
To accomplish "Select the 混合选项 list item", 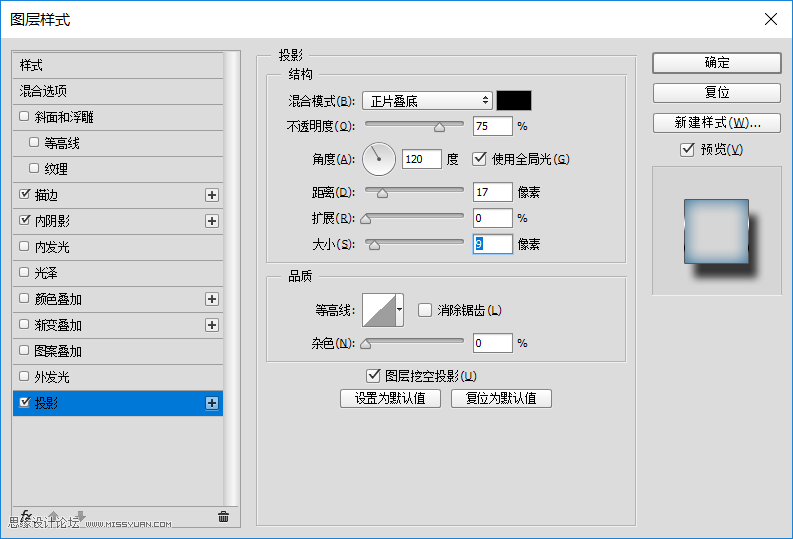I will [x=118, y=91].
